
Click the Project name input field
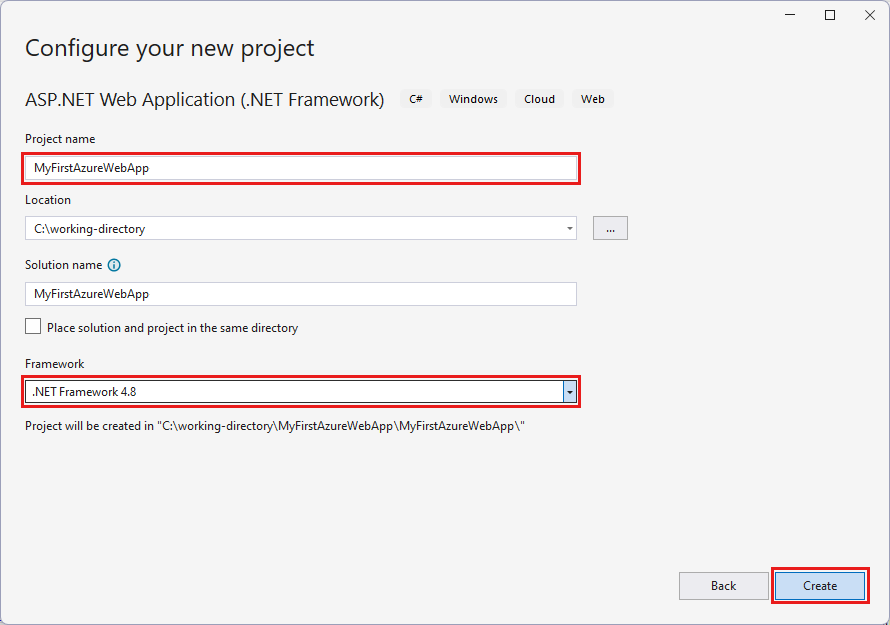coord(300,168)
